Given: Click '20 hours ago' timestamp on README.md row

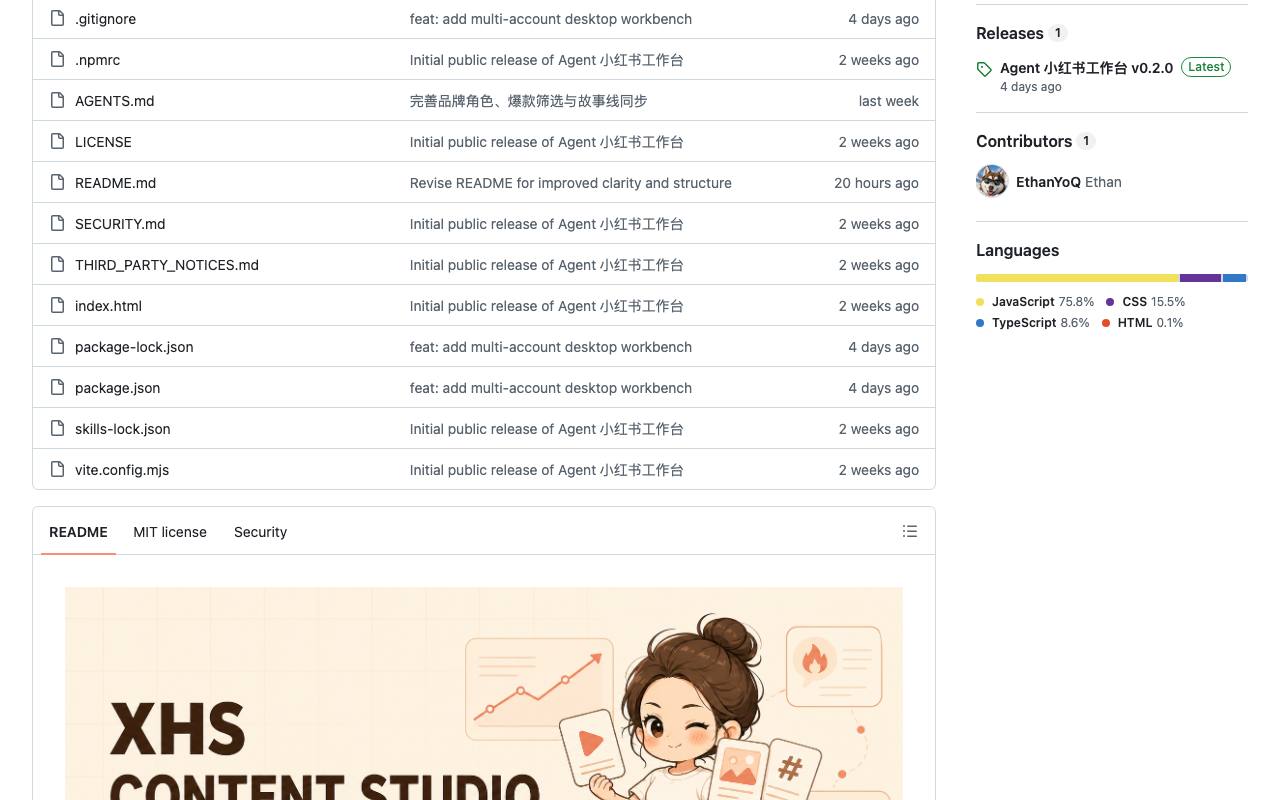Looking at the screenshot, I should click(x=876, y=183).
